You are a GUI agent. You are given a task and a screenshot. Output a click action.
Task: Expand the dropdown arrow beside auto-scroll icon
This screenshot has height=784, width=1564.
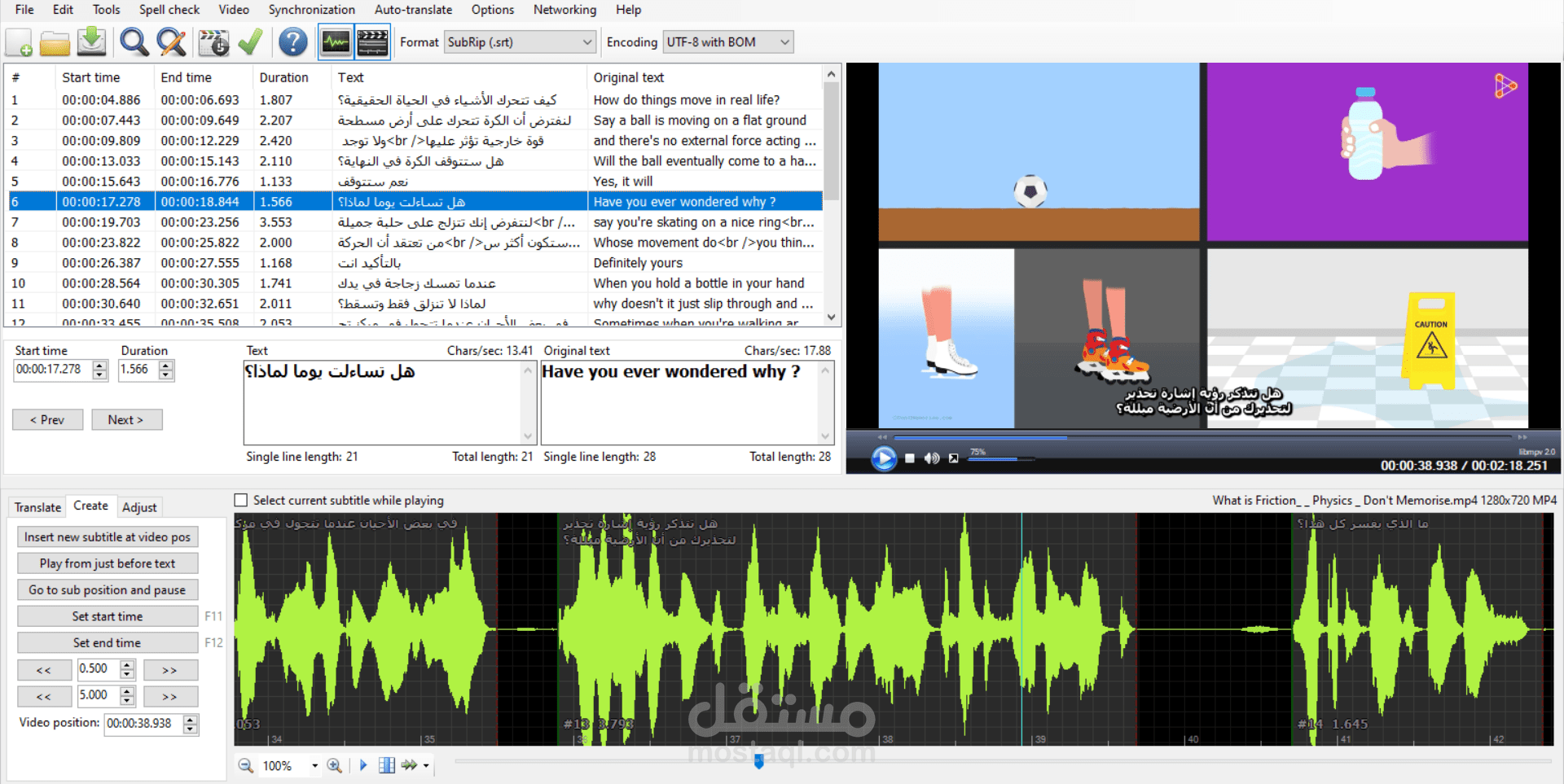point(426,765)
